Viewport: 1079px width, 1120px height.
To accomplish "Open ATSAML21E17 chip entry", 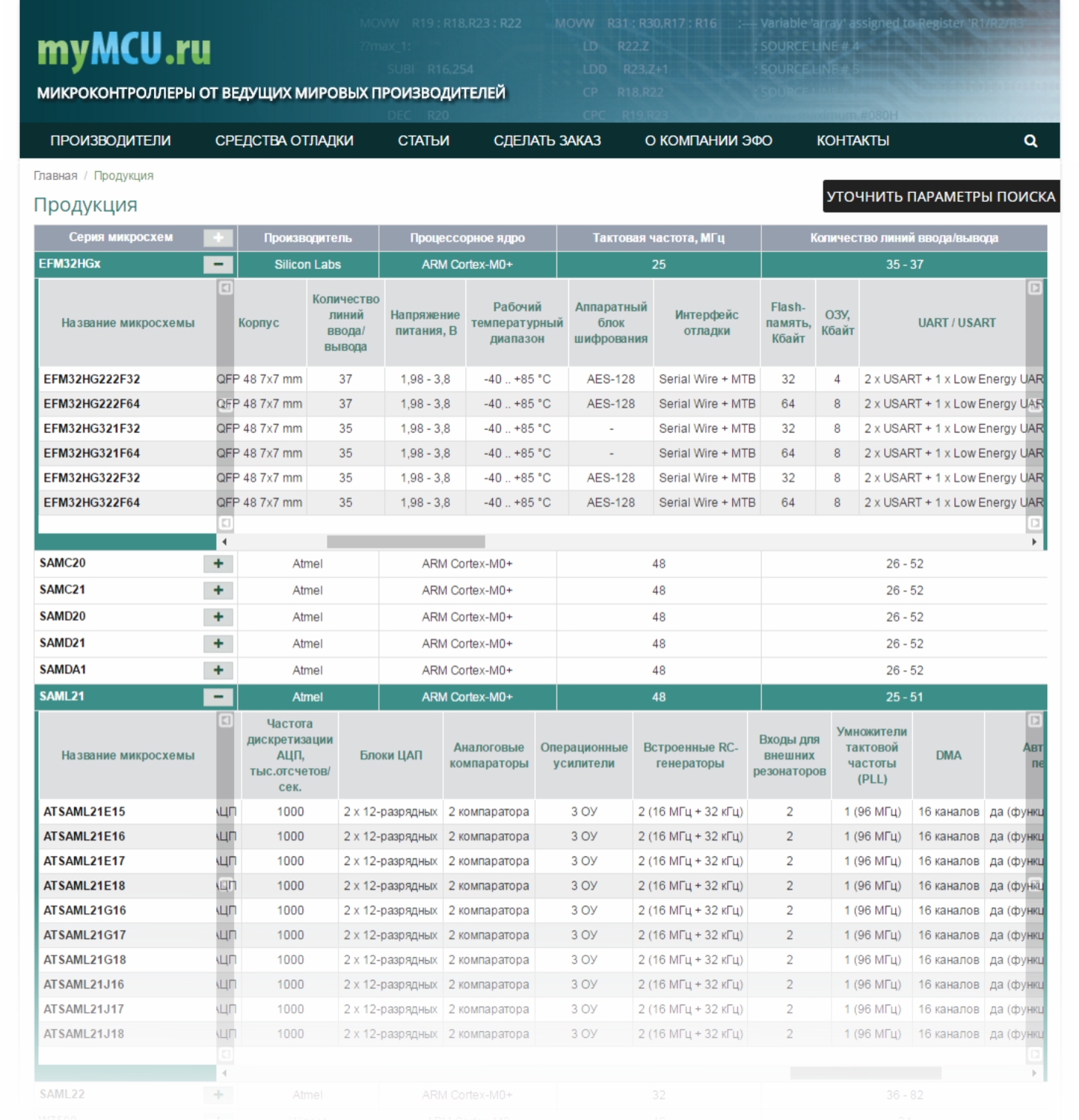I will click(x=84, y=861).
